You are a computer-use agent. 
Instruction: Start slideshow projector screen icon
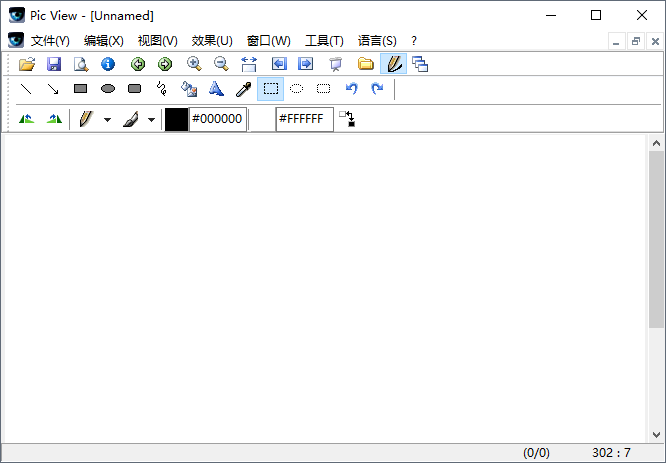[336, 64]
